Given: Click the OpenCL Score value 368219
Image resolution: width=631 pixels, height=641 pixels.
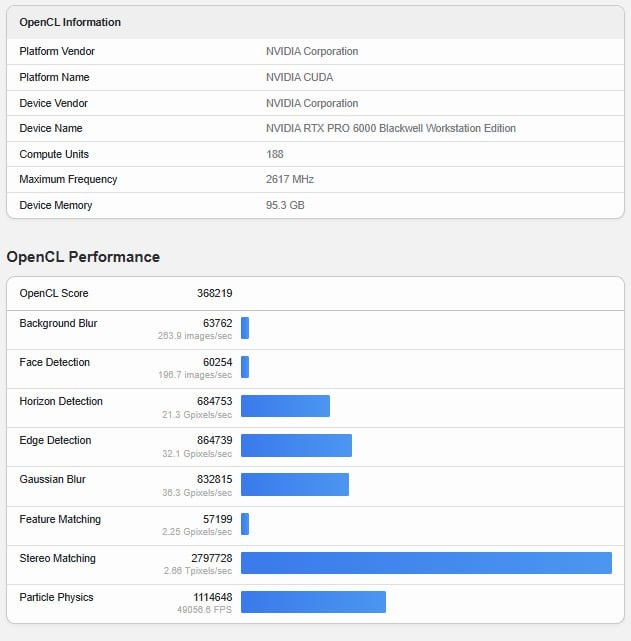Looking at the screenshot, I should [214, 293].
